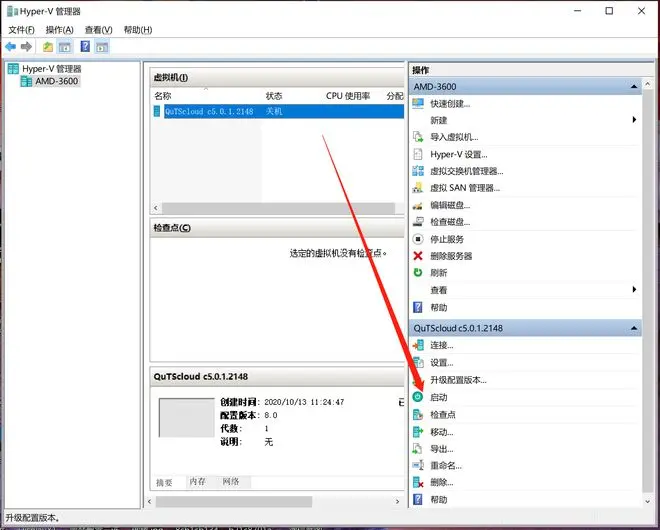660x530 pixels.
Task: Click 编辑磁盘 icon
Action: [418, 205]
